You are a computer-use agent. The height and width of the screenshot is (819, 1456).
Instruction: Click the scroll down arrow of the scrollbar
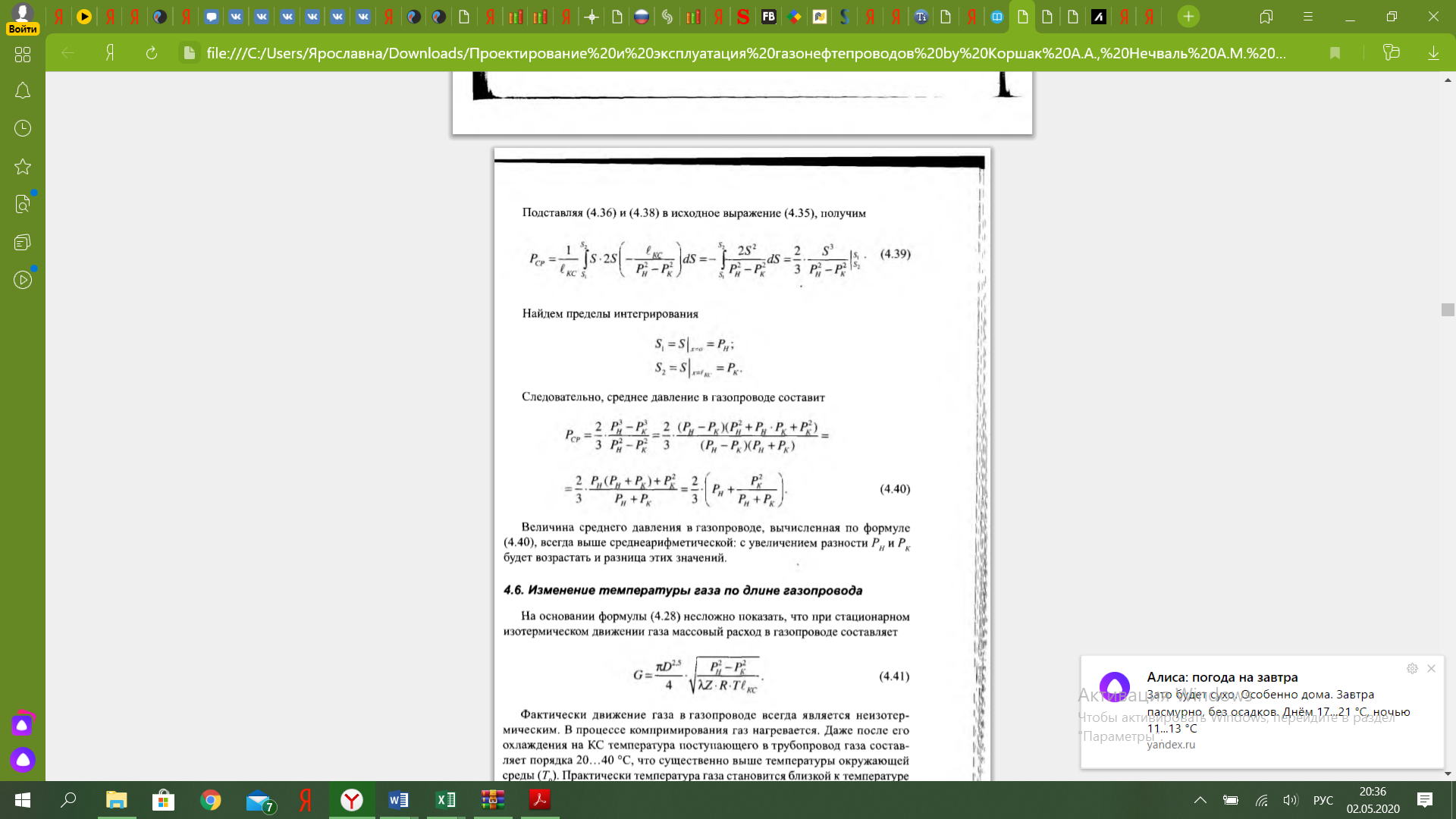(x=1448, y=773)
